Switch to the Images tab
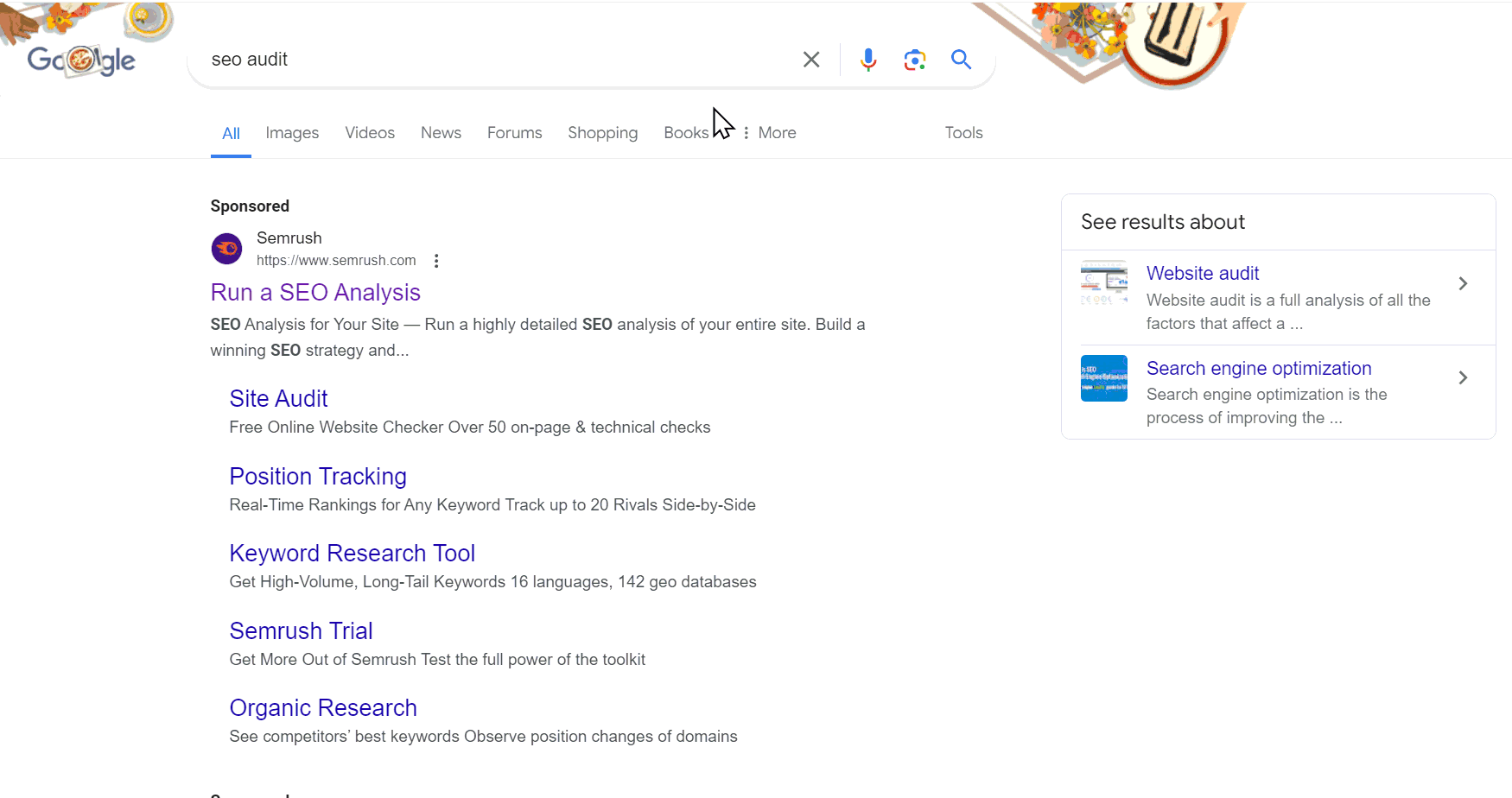Viewport: 1512px width, 798px height. (x=292, y=133)
